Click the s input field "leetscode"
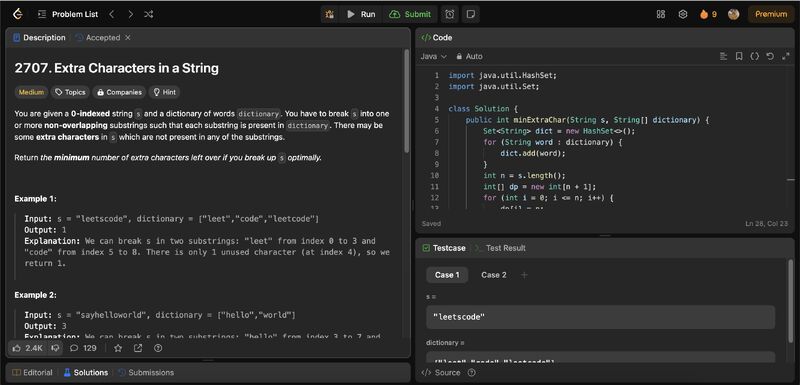 pyautogui.click(x=601, y=317)
